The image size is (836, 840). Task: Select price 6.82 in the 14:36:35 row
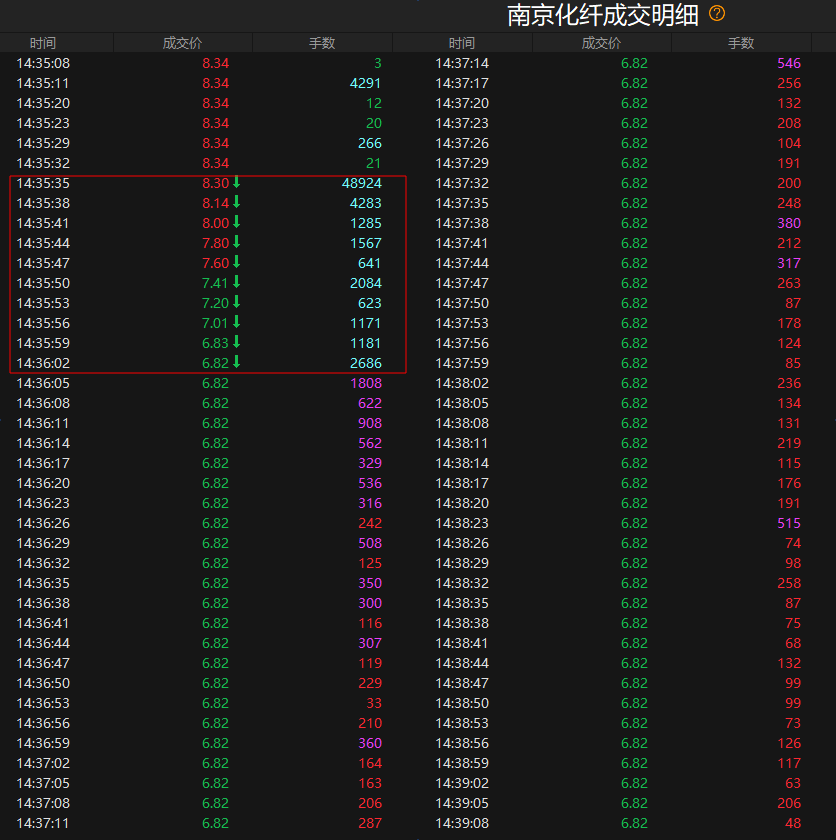215,583
